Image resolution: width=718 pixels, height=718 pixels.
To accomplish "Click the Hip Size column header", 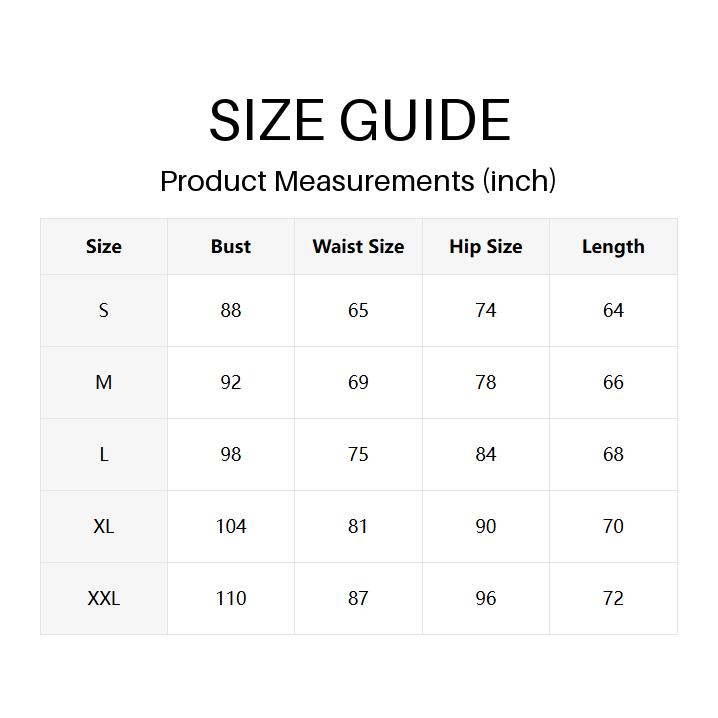I will [486, 246].
